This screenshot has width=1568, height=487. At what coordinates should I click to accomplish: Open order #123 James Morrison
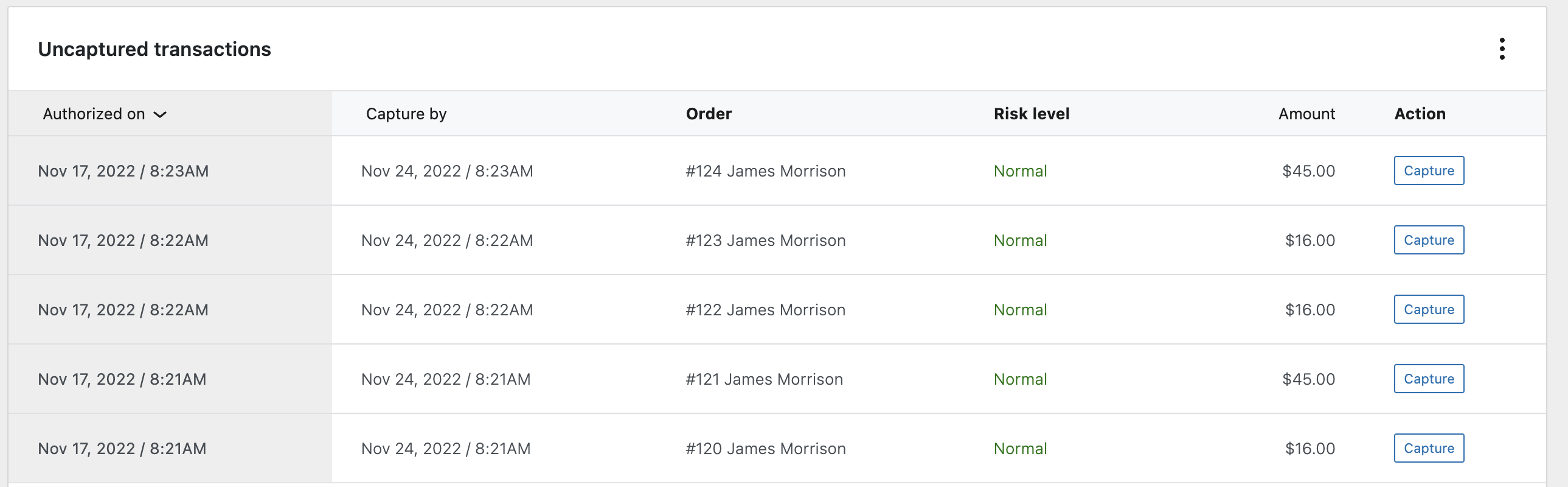pyautogui.click(x=765, y=240)
